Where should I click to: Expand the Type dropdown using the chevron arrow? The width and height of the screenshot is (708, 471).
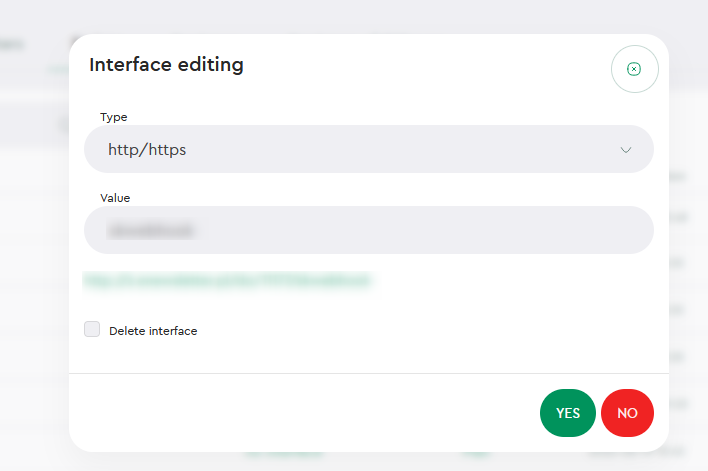(x=626, y=150)
